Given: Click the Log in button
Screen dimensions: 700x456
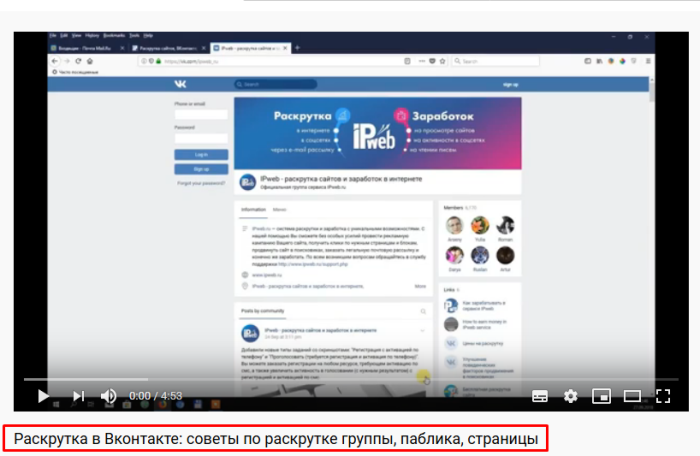Looking at the screenshot, I should [x=201, y=154].
